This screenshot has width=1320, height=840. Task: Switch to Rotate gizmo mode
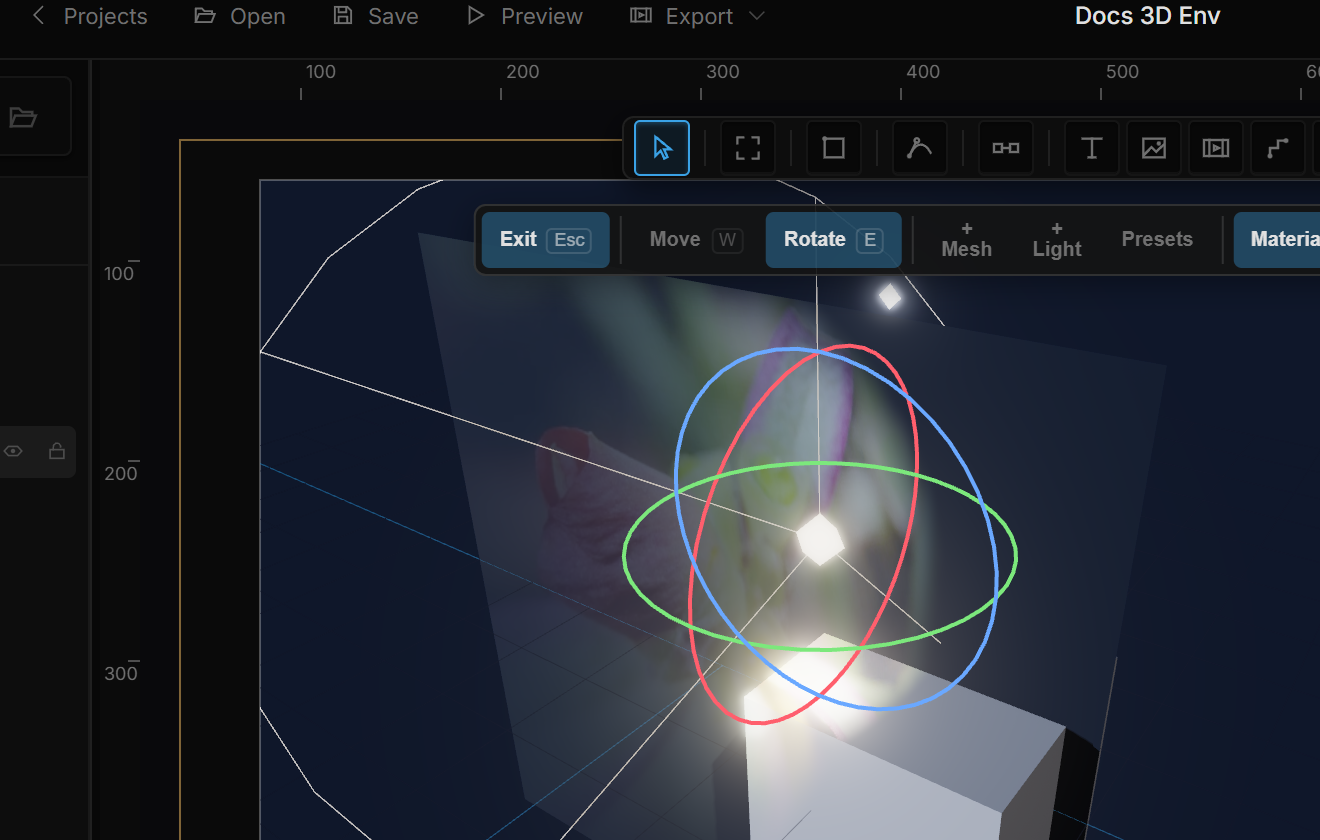(833, 240)
